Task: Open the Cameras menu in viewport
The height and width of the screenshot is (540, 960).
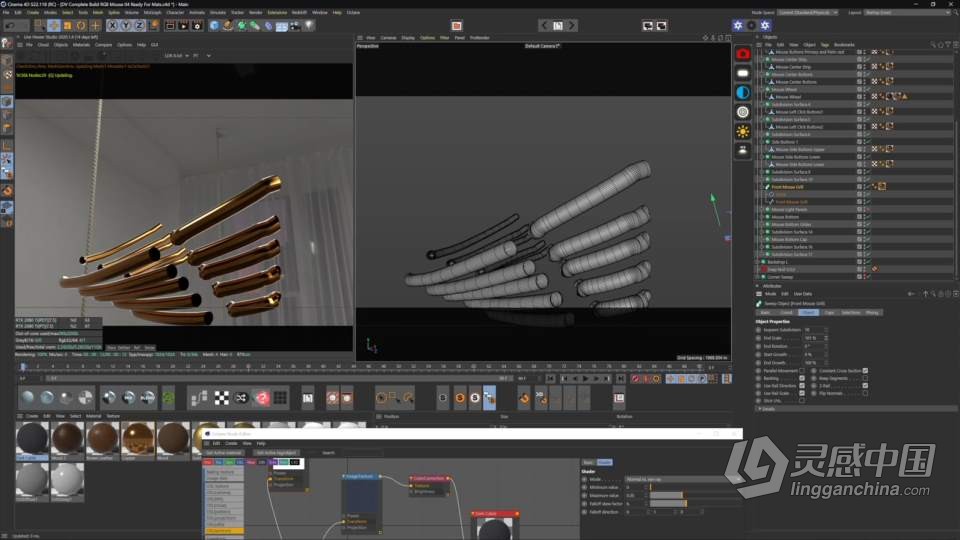Action: pos(388,38)
